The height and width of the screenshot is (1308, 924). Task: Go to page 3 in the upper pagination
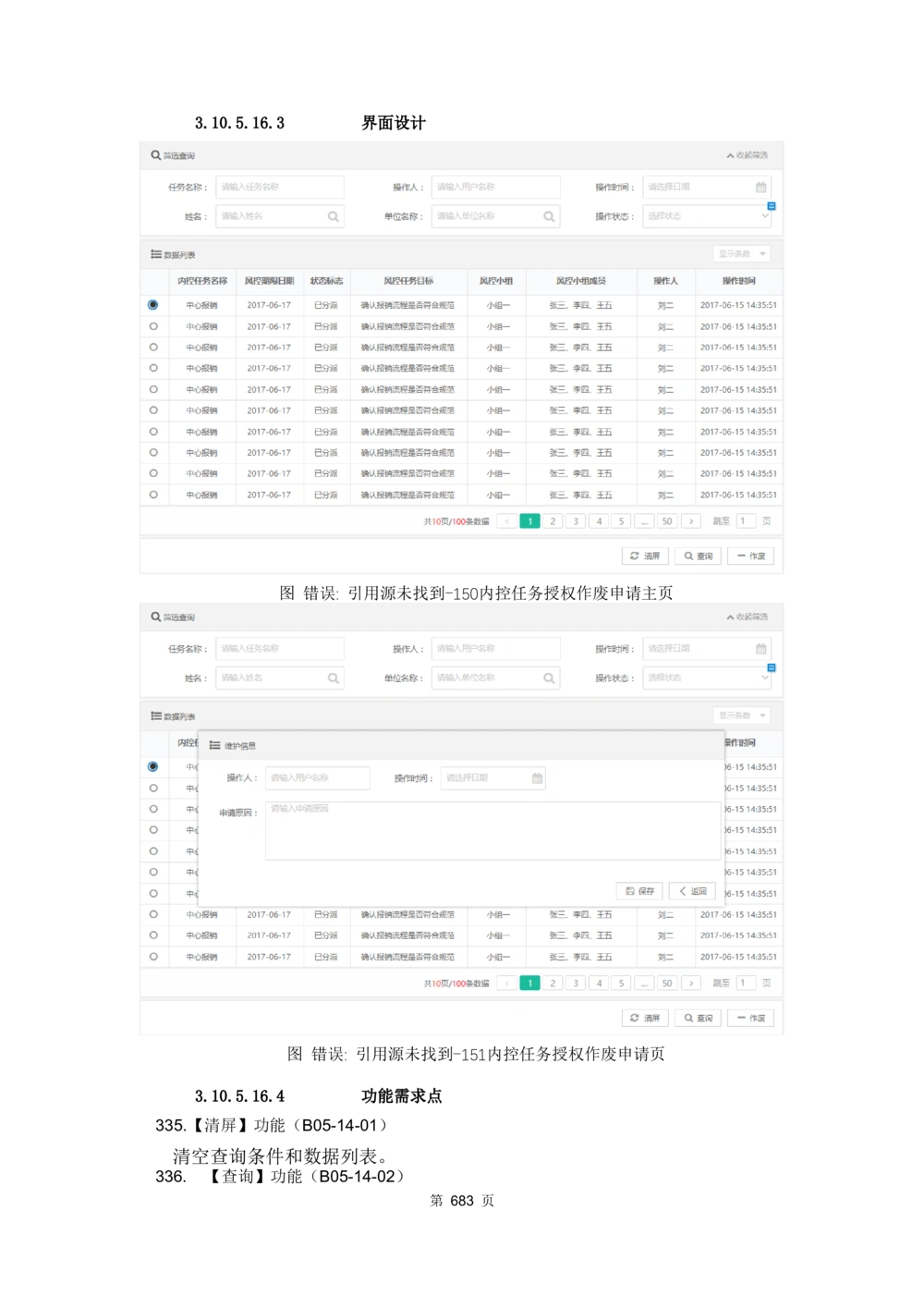click(x=576, y=521)
